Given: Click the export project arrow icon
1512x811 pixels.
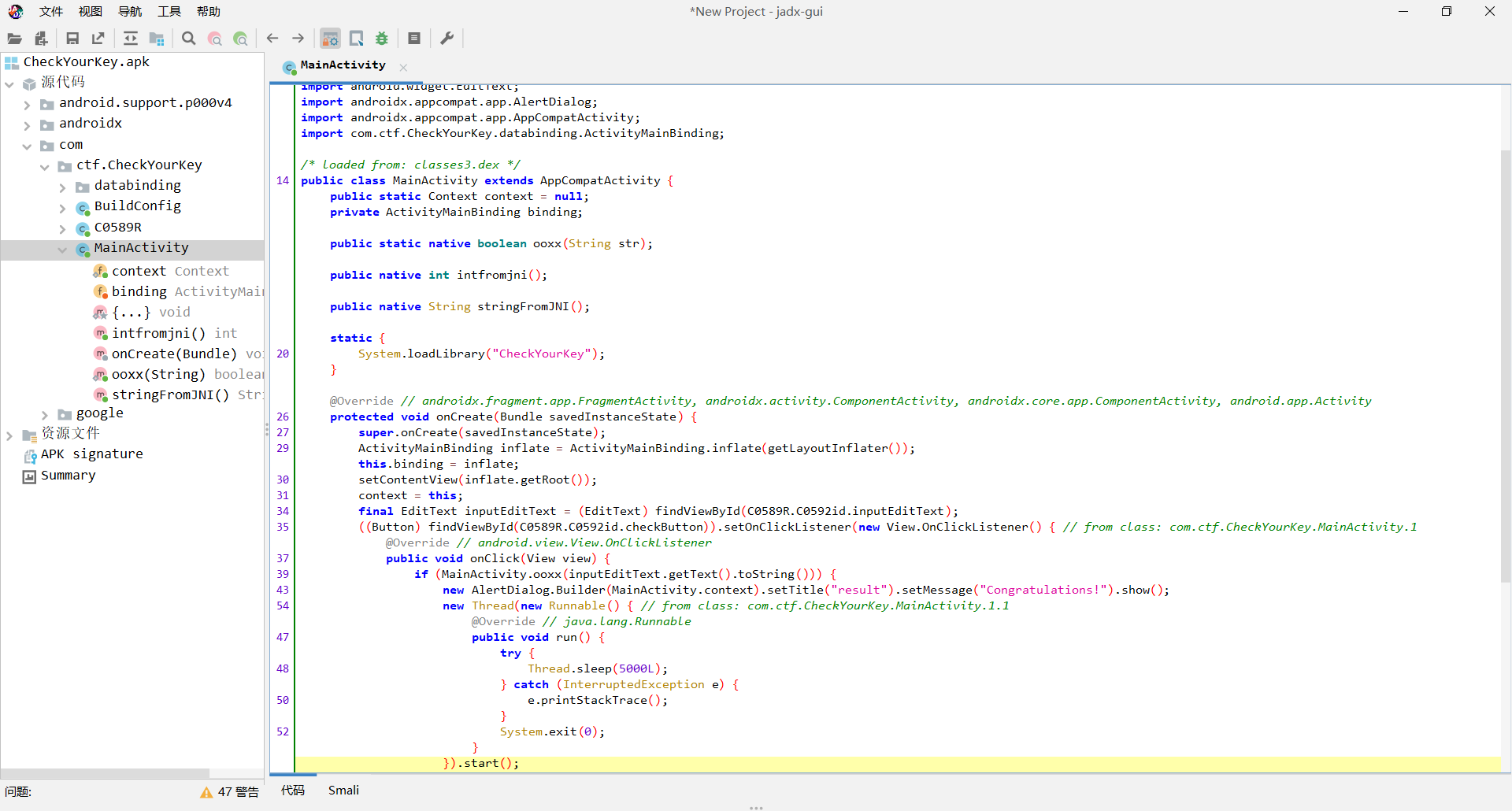Looking at the screenshot, I should click(x=98, y=39).
